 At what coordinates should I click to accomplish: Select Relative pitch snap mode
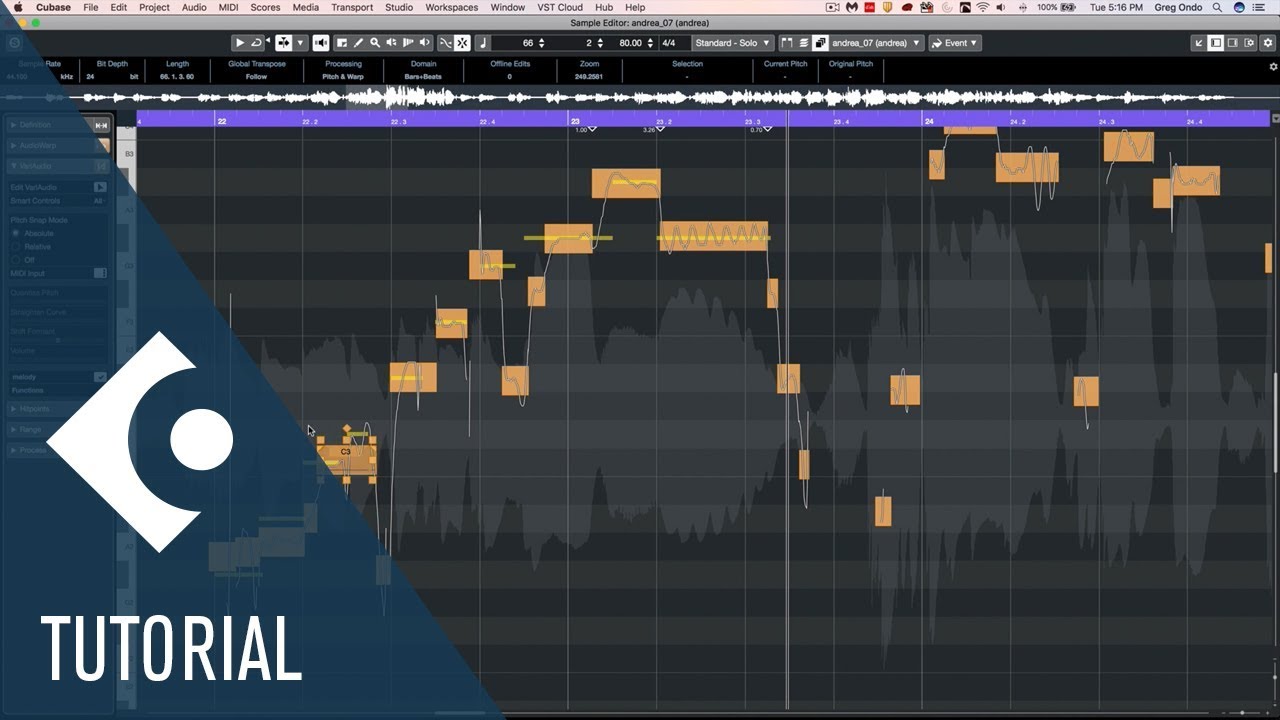pyautogui.click(x=15, y=246)
